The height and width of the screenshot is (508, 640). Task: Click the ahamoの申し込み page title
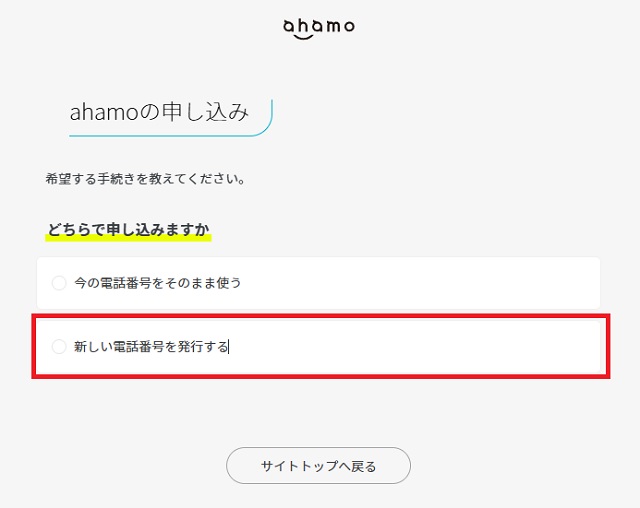[x=159, y=112]
